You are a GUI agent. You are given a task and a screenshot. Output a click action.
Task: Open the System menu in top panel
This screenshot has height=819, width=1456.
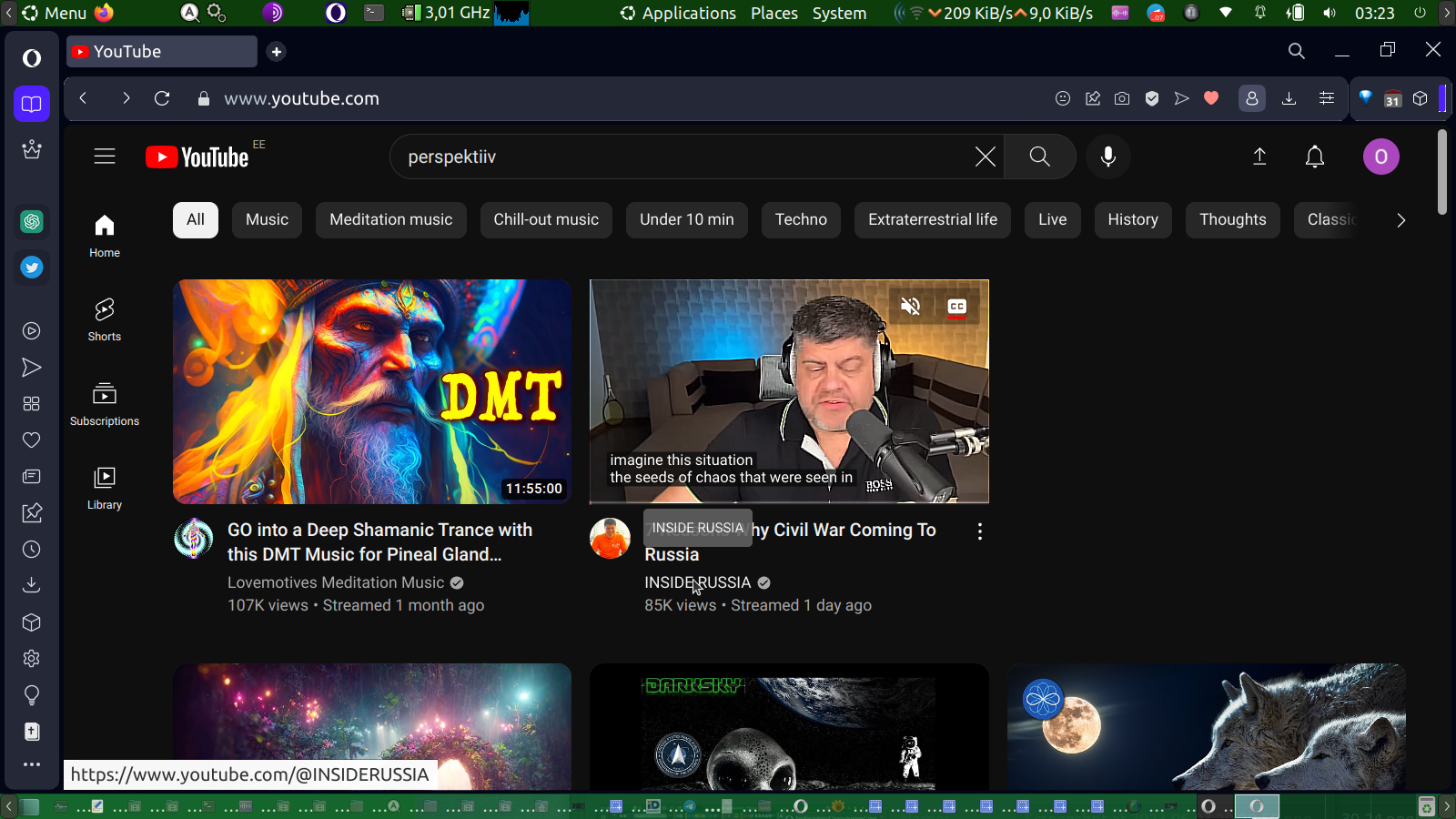click(839, 13)
